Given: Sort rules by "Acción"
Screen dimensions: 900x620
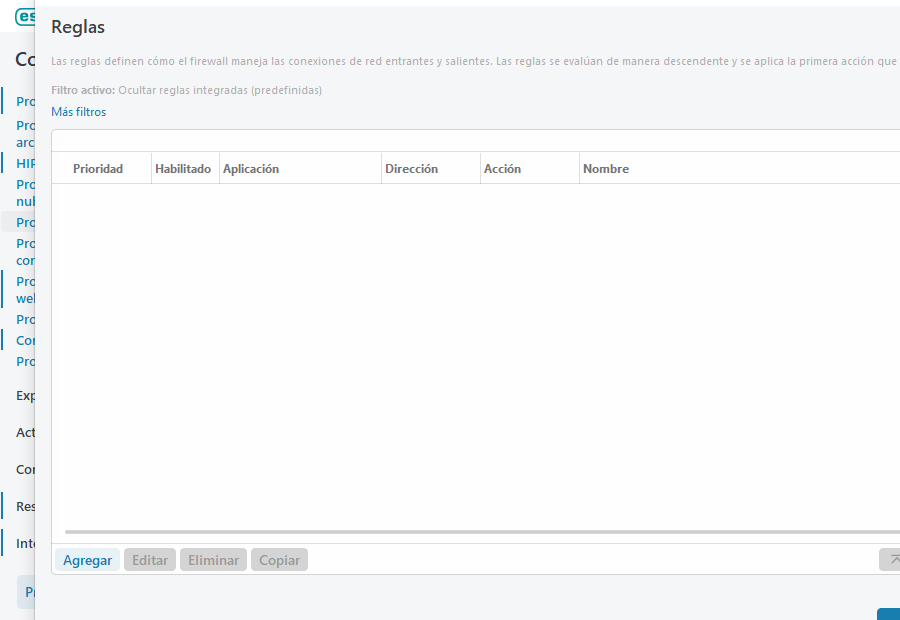Looking at the screenshot, I should 500,168.
